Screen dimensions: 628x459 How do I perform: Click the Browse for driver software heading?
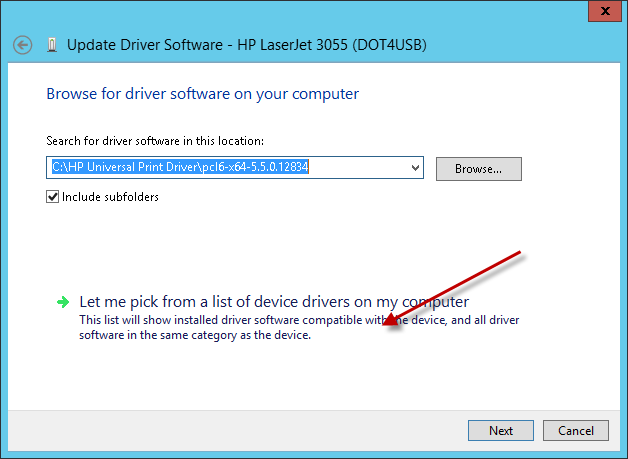(x=202, y=94)
